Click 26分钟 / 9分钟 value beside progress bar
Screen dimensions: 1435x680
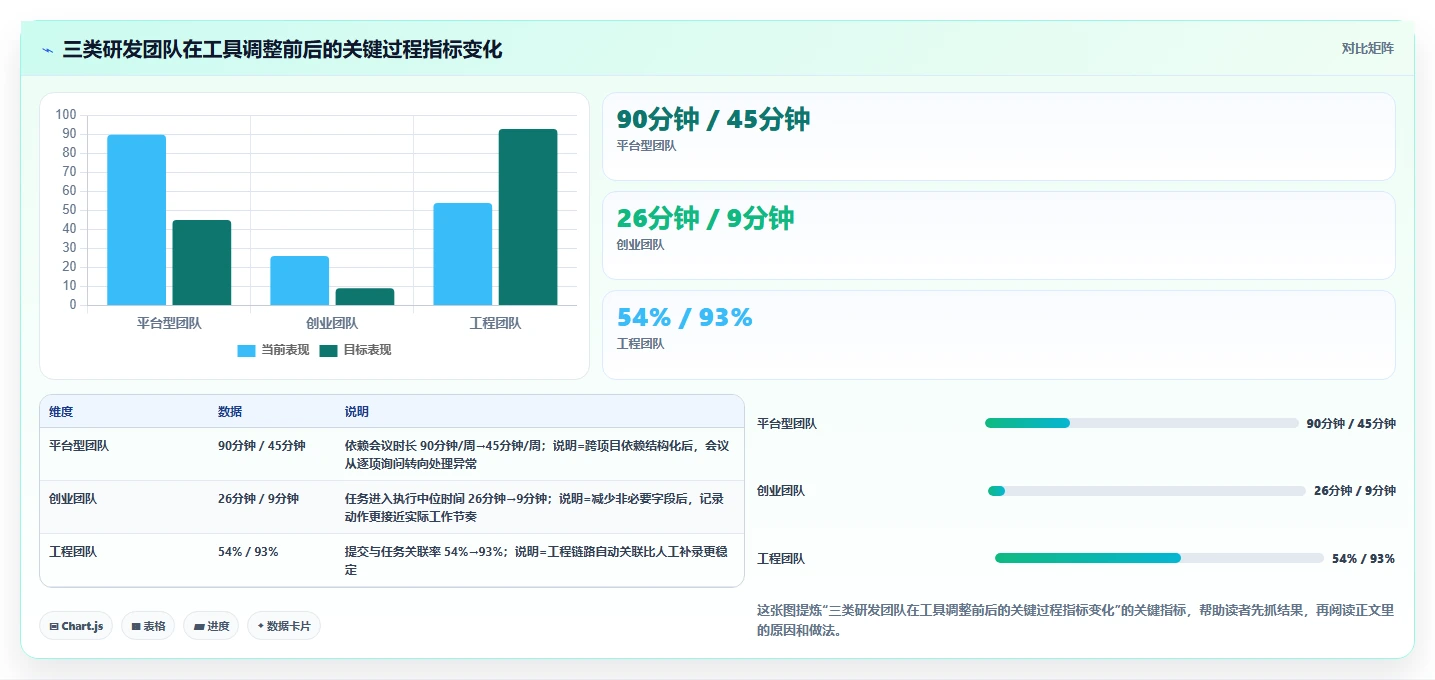[x=1355, y=491]
